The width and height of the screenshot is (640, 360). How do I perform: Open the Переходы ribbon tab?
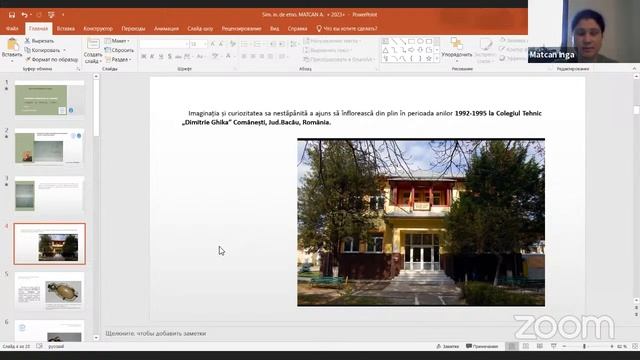(133, 29)
